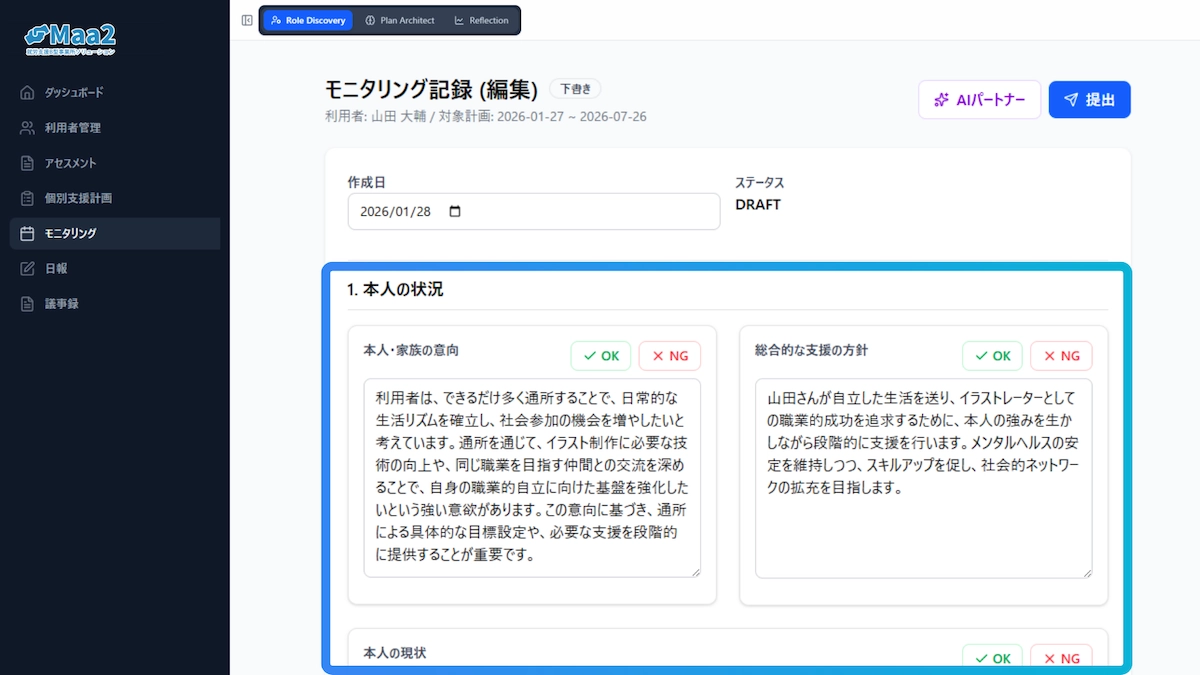Image resolution: width=1200 pixels, height=675 pixels.
Task: Go to 利用者管理 page
Action: click(x=72, y=128)
